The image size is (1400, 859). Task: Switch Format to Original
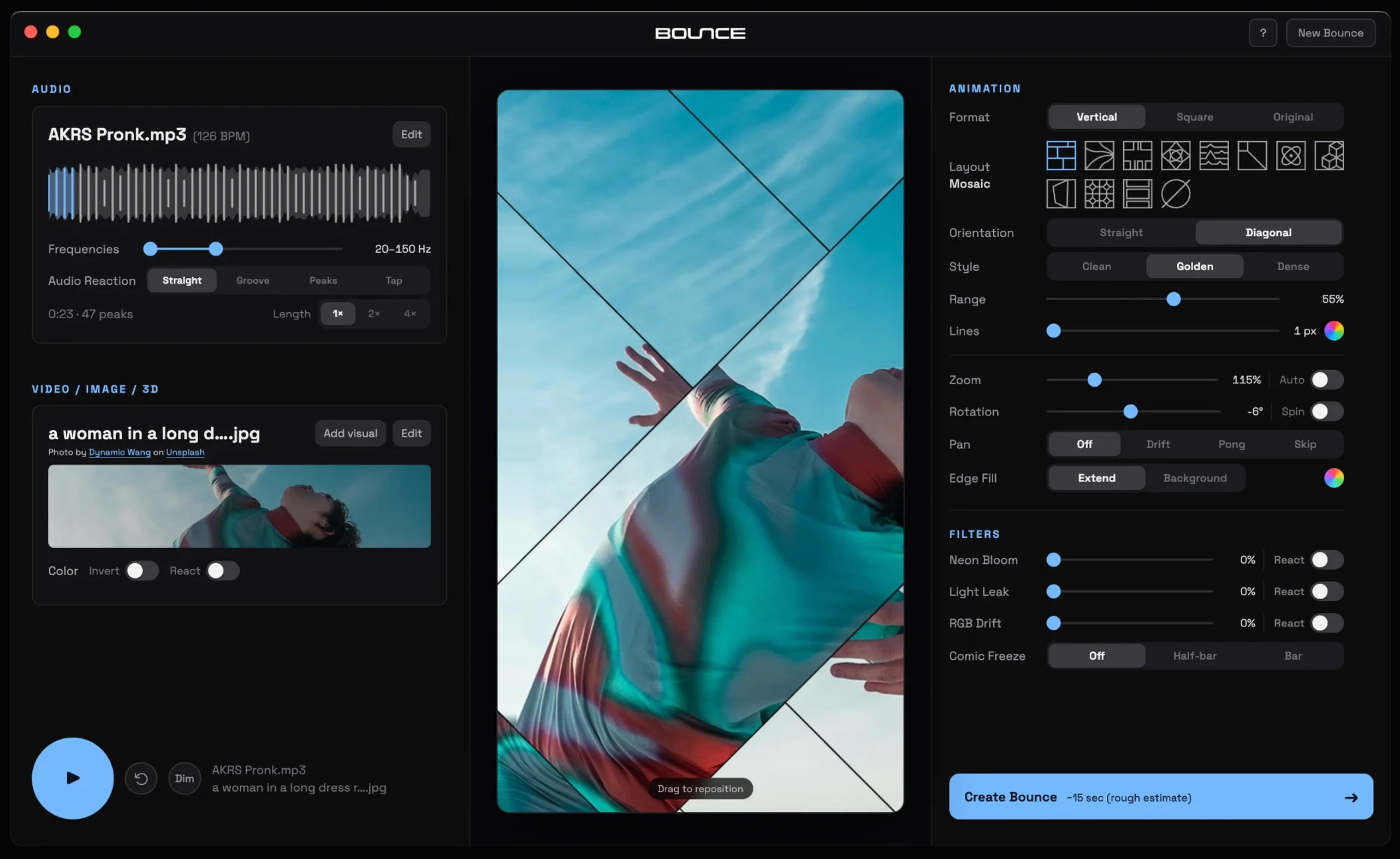click(x=1292, y=117)
